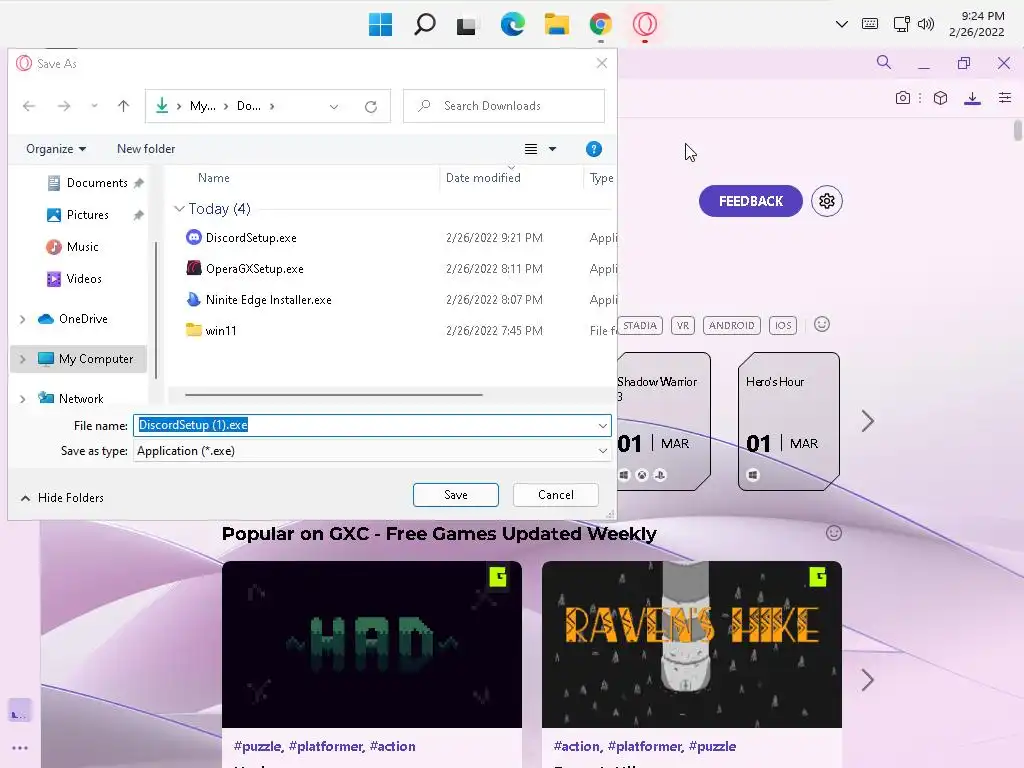Cancel the Save As dialog

click(x=556, y=495)
